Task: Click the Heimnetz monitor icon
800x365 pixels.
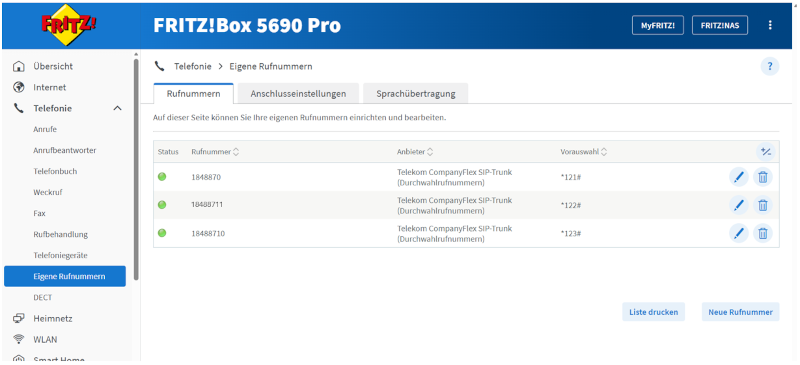Action: (18, 319)
